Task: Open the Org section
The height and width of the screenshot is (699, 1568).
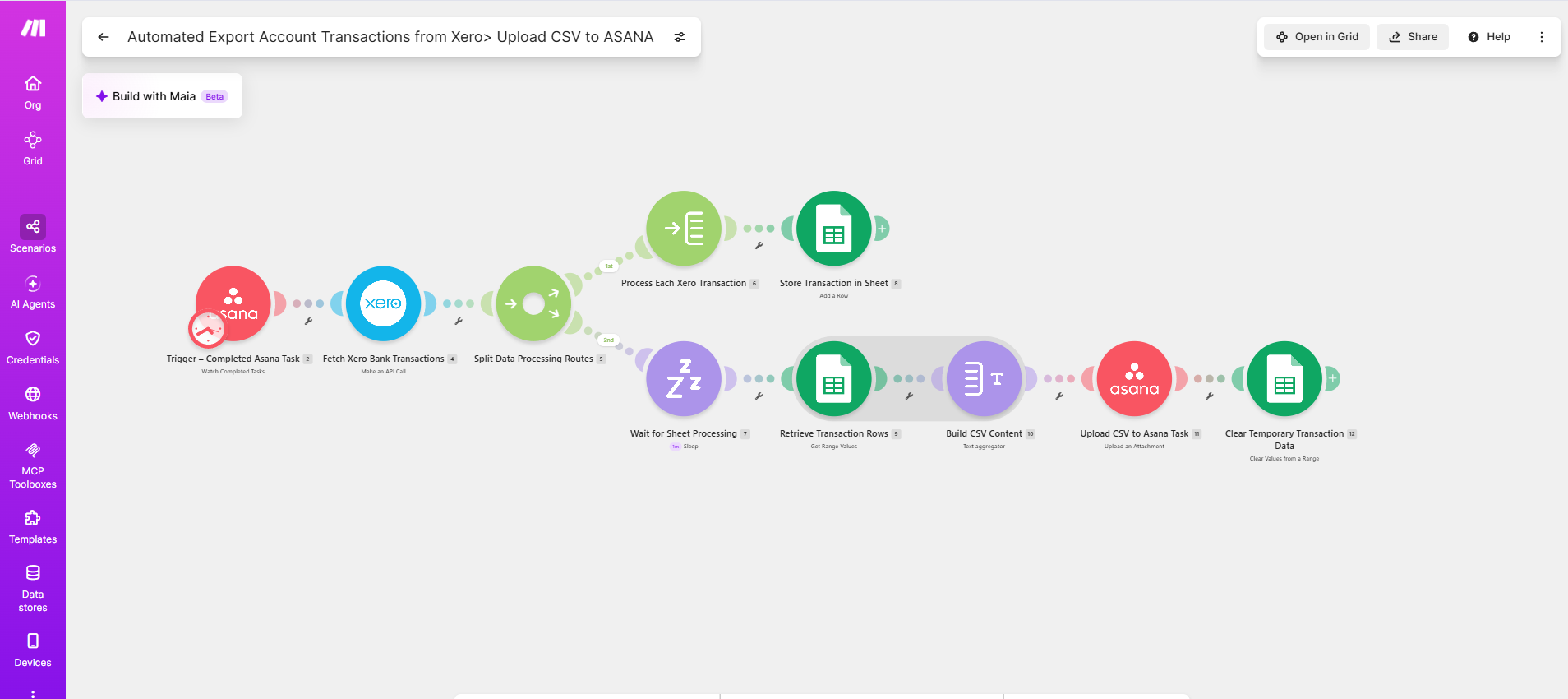Action: [33, 93]
